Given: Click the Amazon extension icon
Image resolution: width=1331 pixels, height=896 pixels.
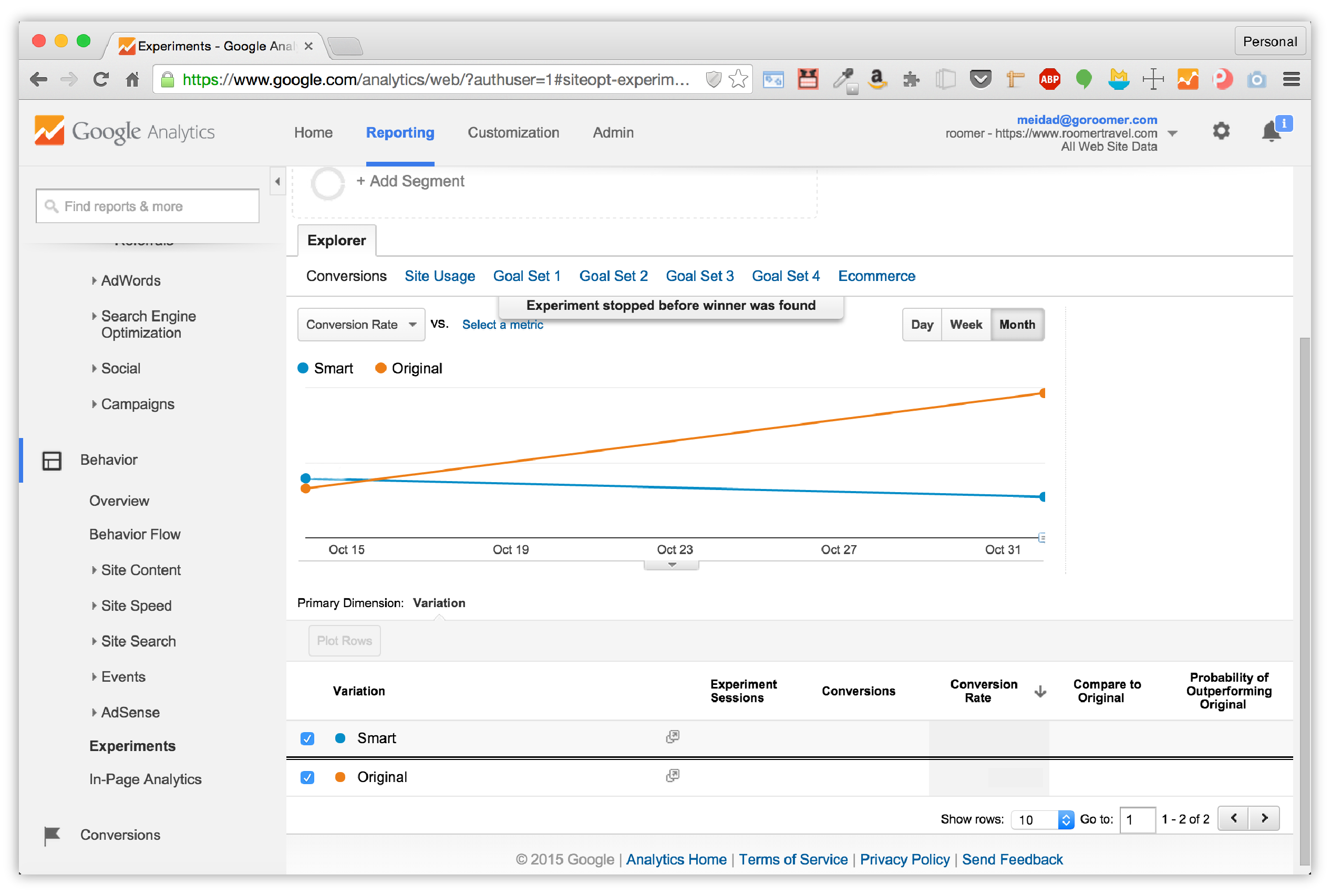Looking at the screenshot, I should pos(876,79).
